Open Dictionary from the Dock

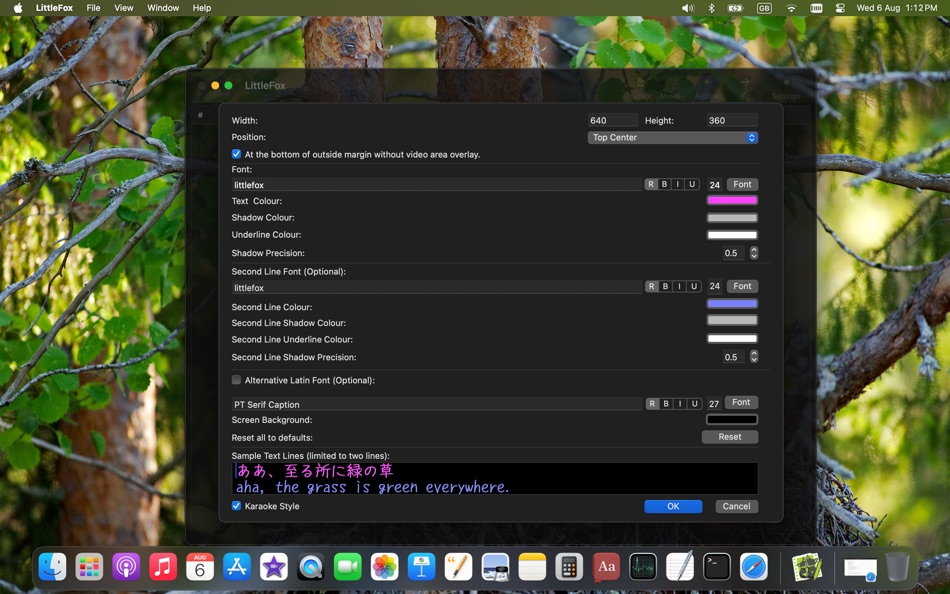coord(606,567)
